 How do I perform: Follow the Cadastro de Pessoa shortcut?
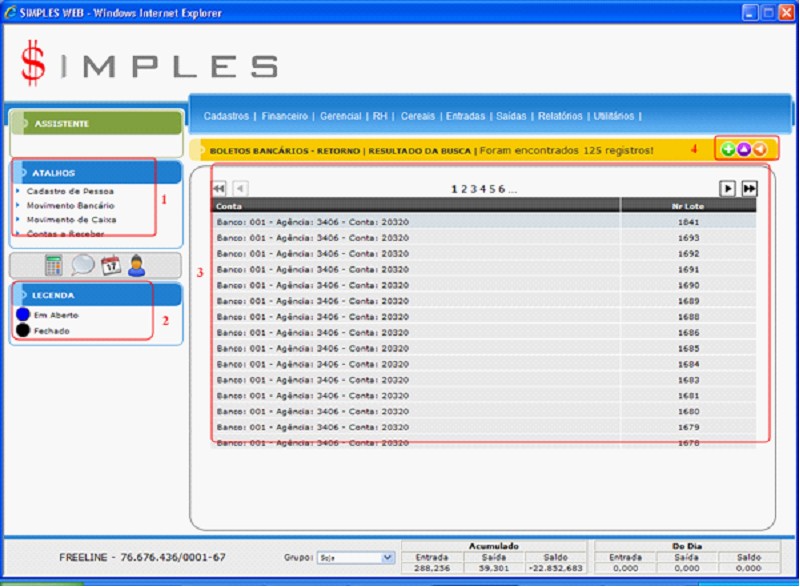coord(70,191)
